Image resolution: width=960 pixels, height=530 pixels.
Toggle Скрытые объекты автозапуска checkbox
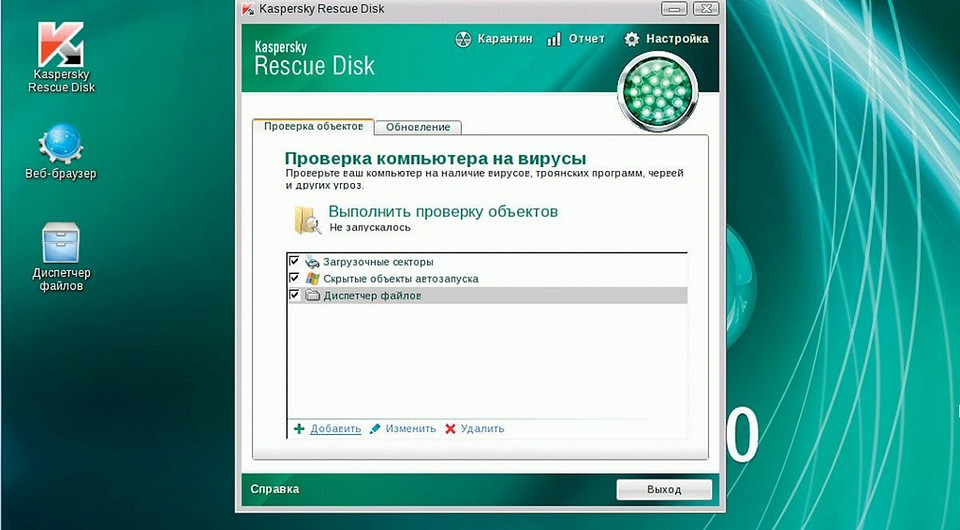pos(294,278)
